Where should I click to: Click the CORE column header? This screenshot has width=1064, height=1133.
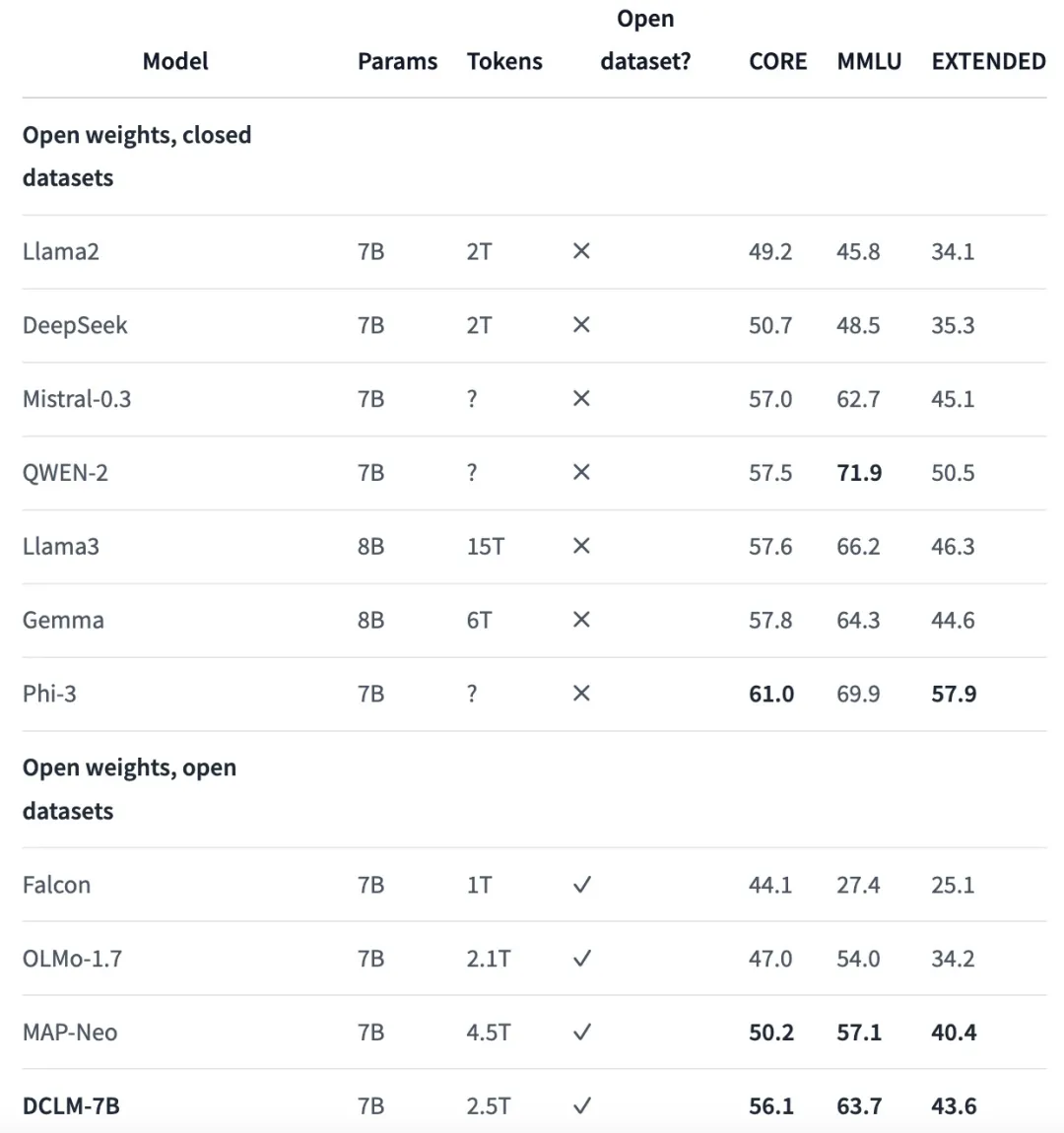(x=778, y=61)
